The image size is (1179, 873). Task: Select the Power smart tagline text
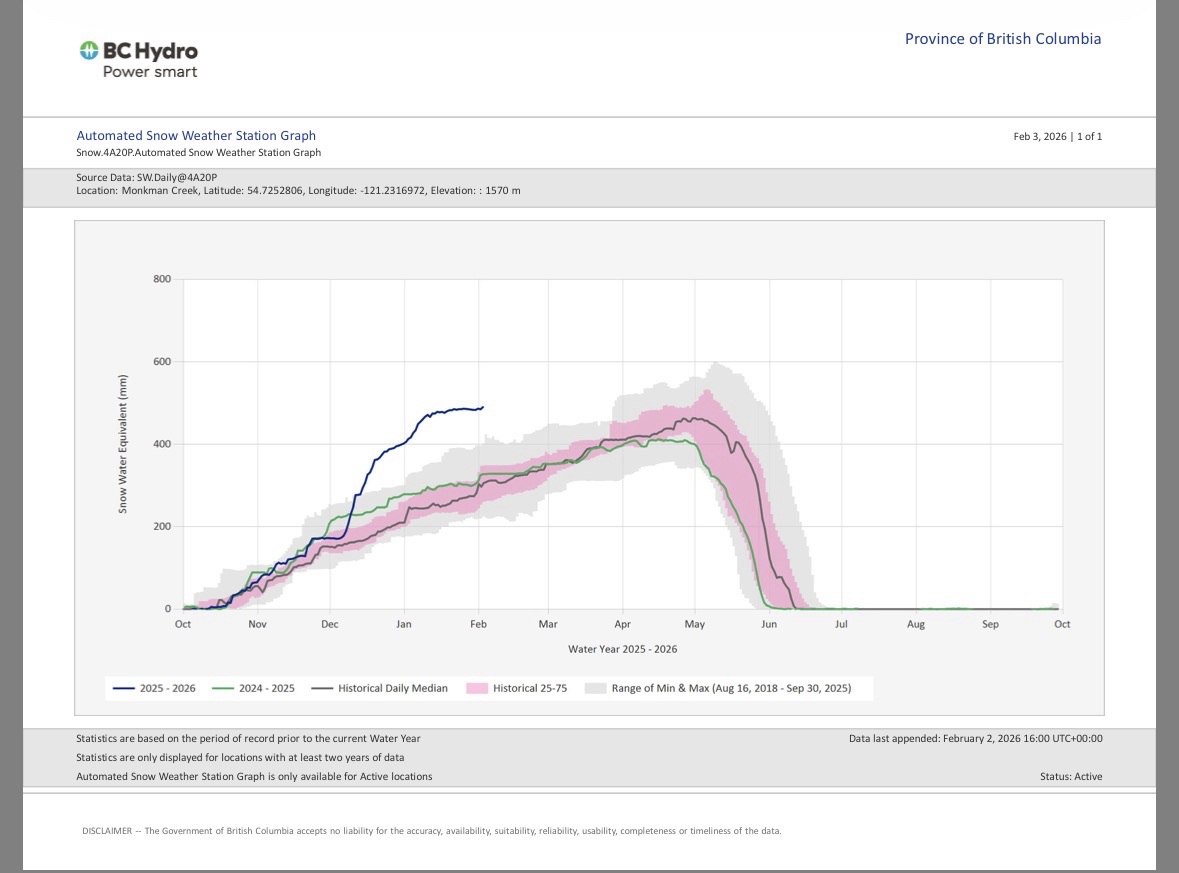pyautogui.click(x=150, y=72)
